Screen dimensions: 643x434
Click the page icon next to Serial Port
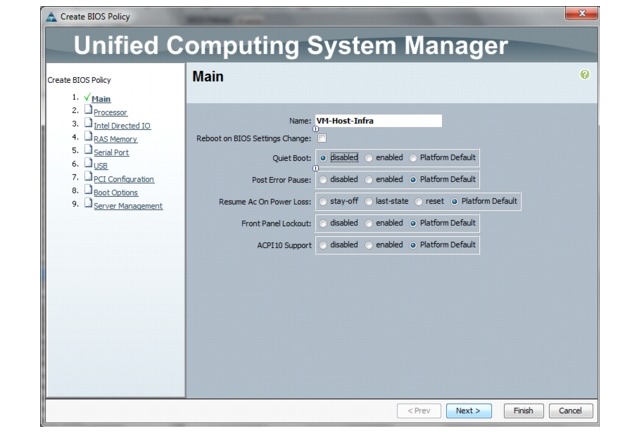pyautogui.click(x=88, y=149)
